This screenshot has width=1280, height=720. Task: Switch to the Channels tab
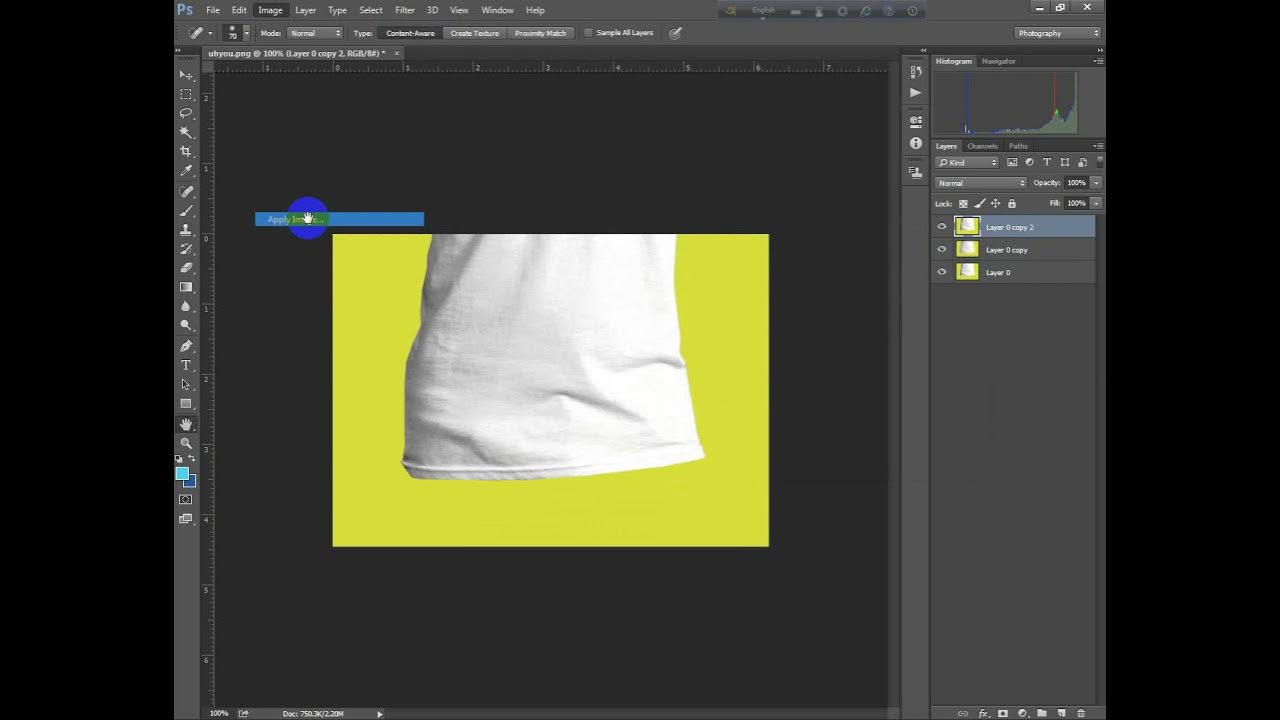[982, 146]
